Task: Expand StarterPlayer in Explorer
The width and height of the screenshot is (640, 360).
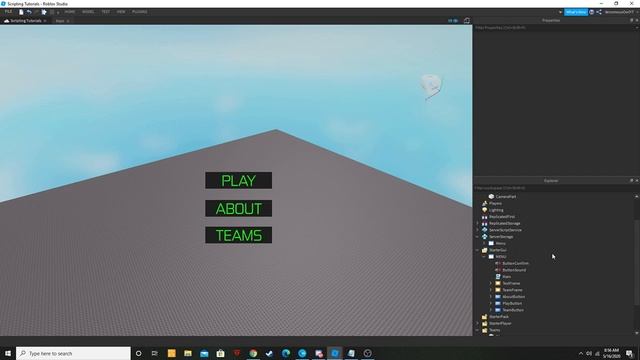Action: tap(478, 323)
